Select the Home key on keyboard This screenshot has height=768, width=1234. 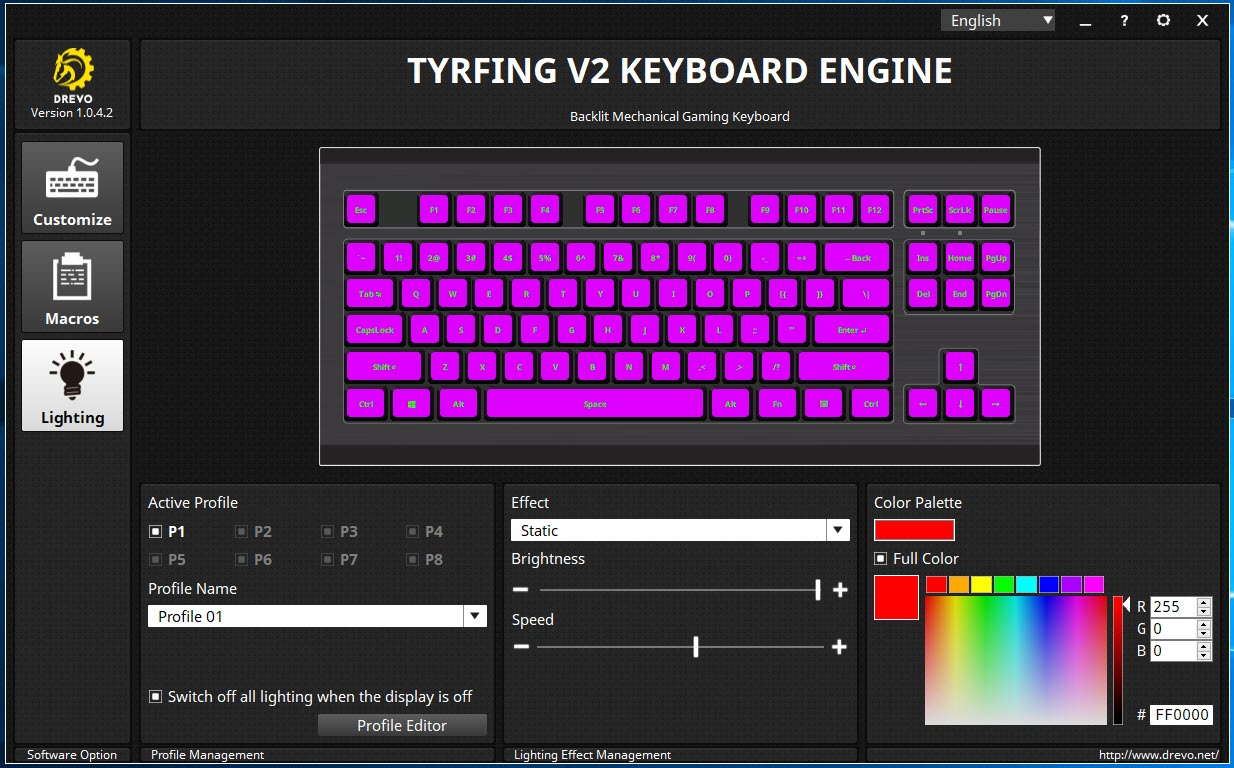coord(960,258)
